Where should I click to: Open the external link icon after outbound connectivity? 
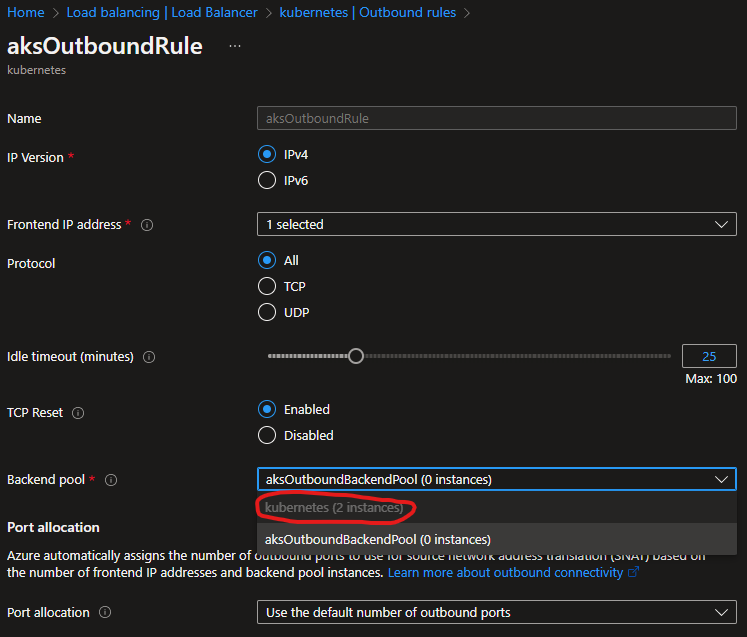(x=634, y=572)
